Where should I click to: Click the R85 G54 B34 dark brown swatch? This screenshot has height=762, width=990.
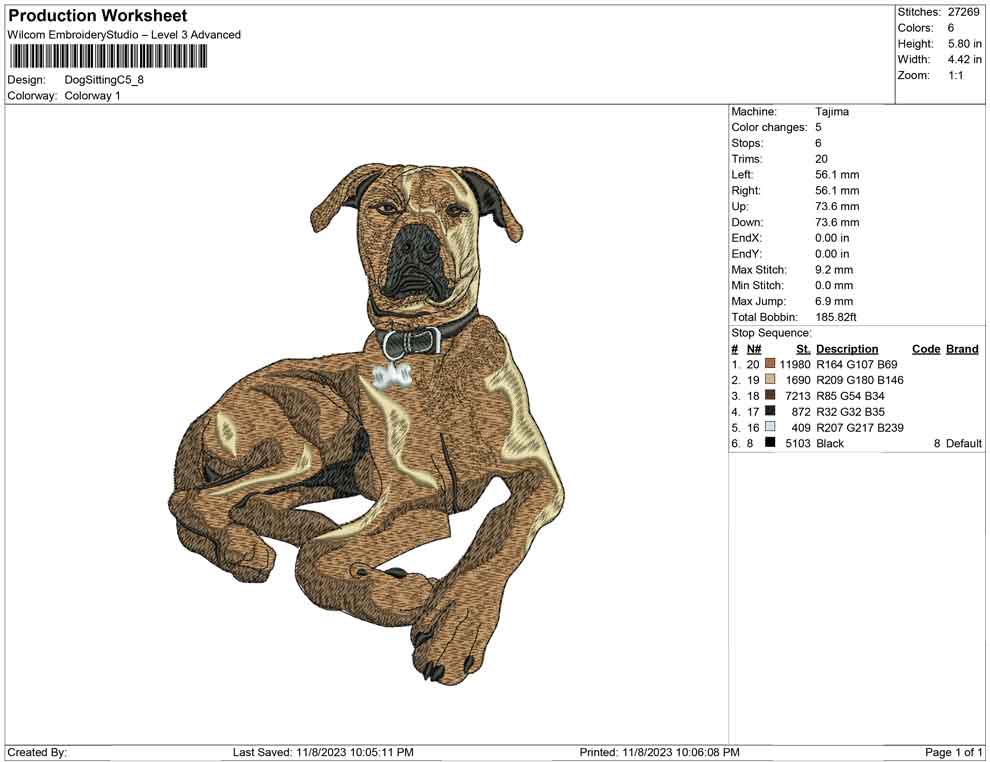click(770, 395)
